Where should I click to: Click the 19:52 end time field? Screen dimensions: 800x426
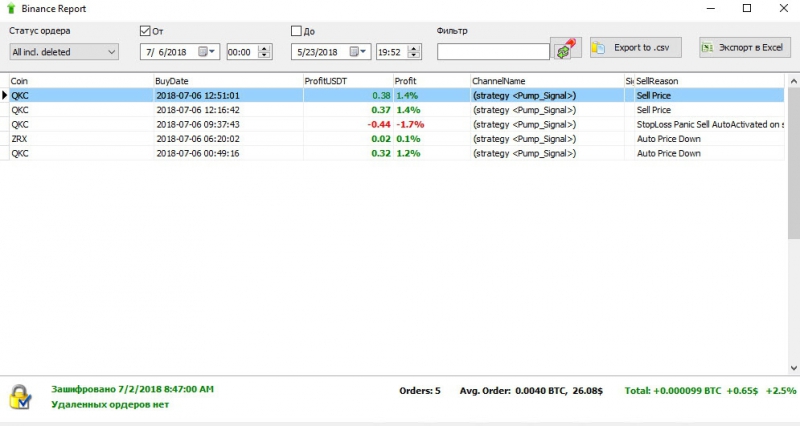pos(391,52)
